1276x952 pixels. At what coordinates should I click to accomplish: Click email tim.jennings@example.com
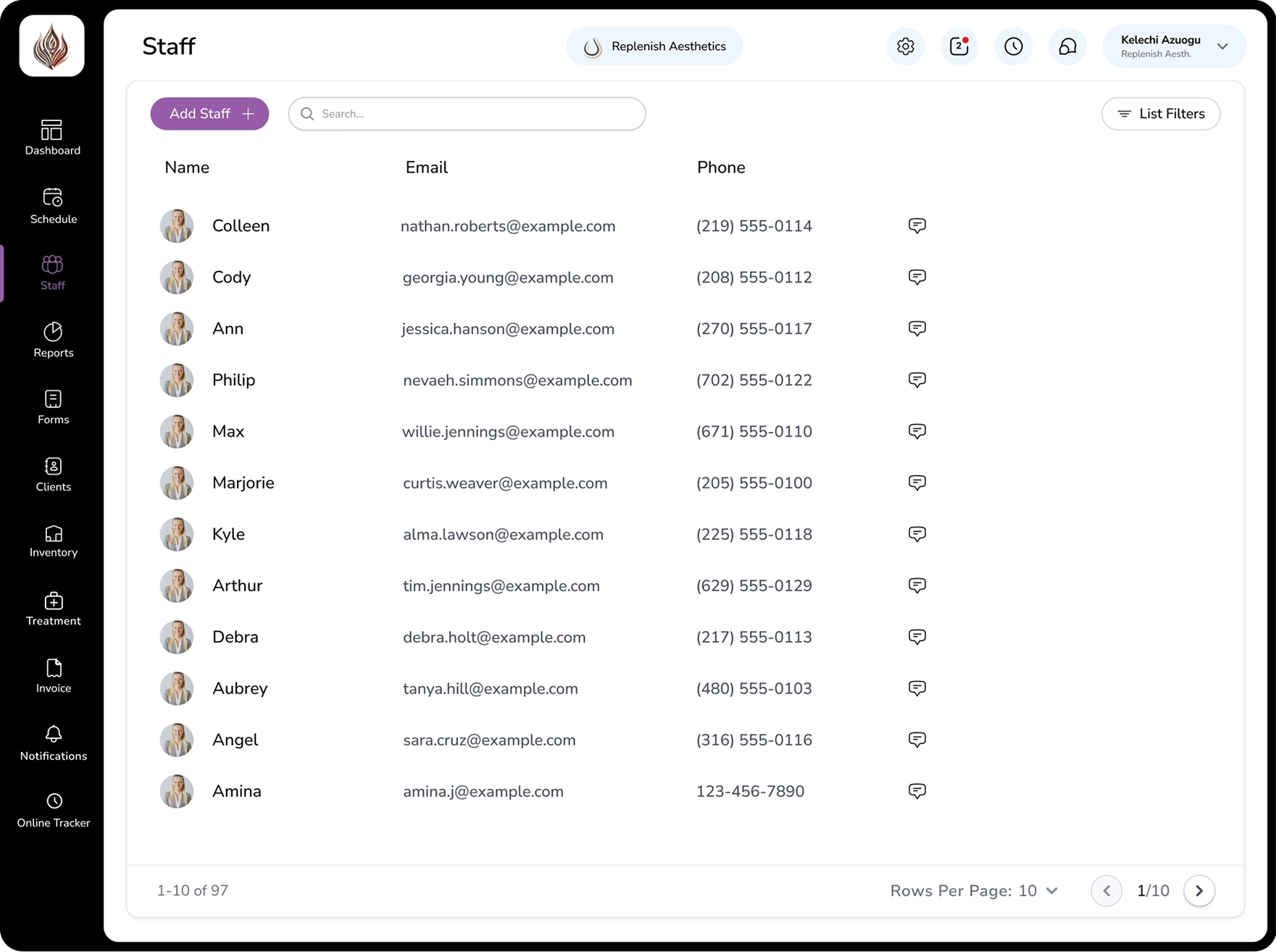click(x=501, y=586)
